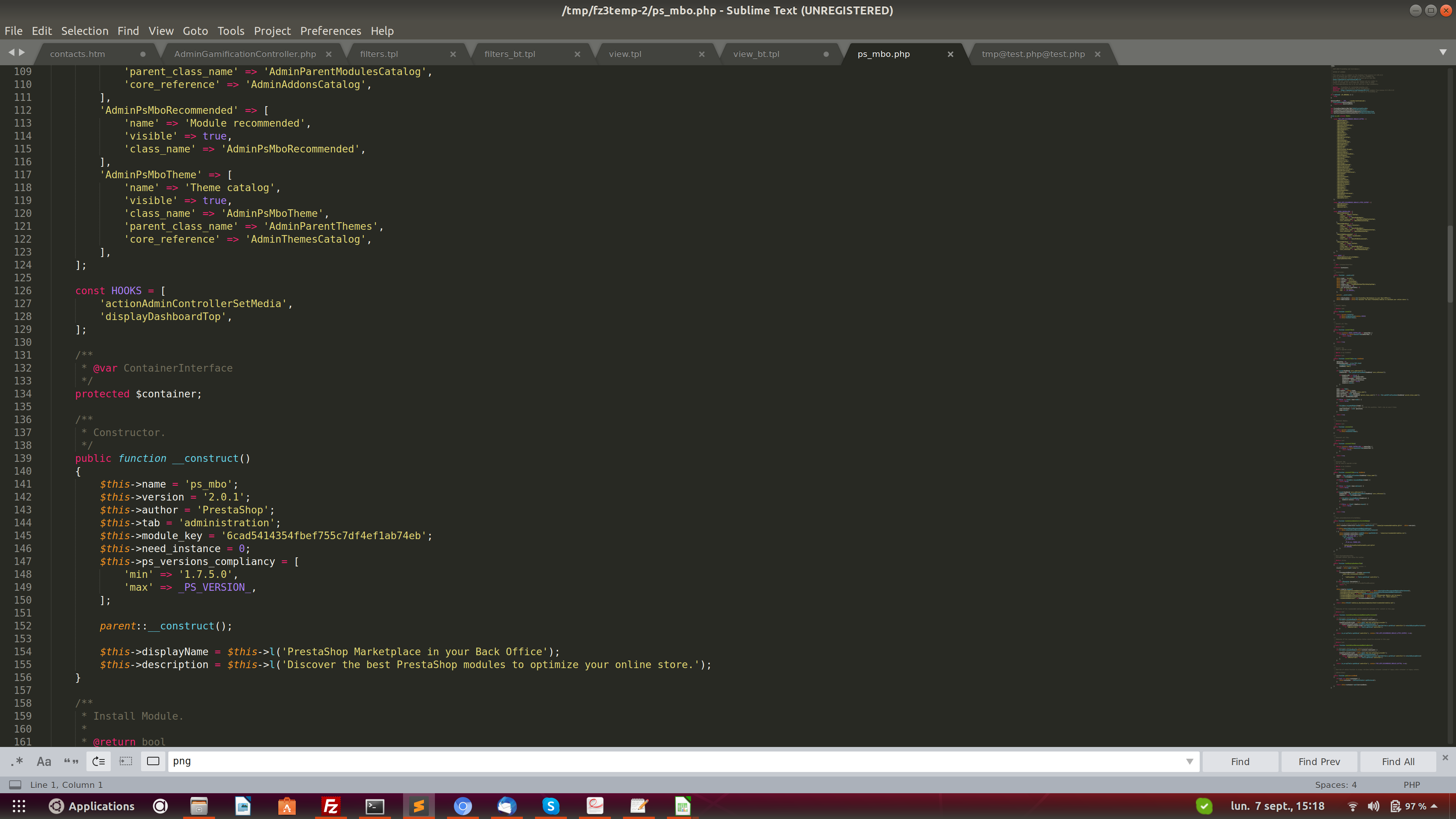This screenshot has height=819, width=1456.
Task: Click the in-selection search icon
Action: [126, 761]
